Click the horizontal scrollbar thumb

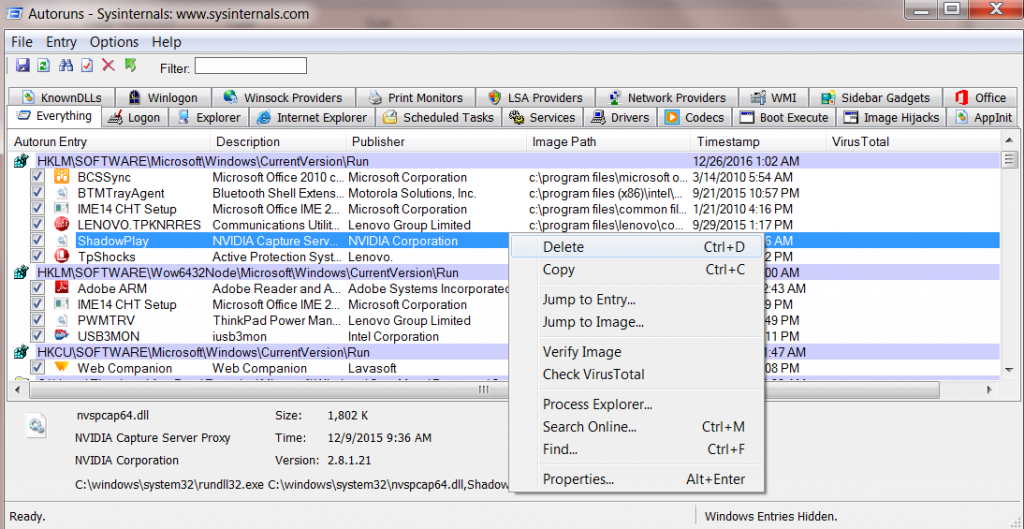tap(484, 390)
